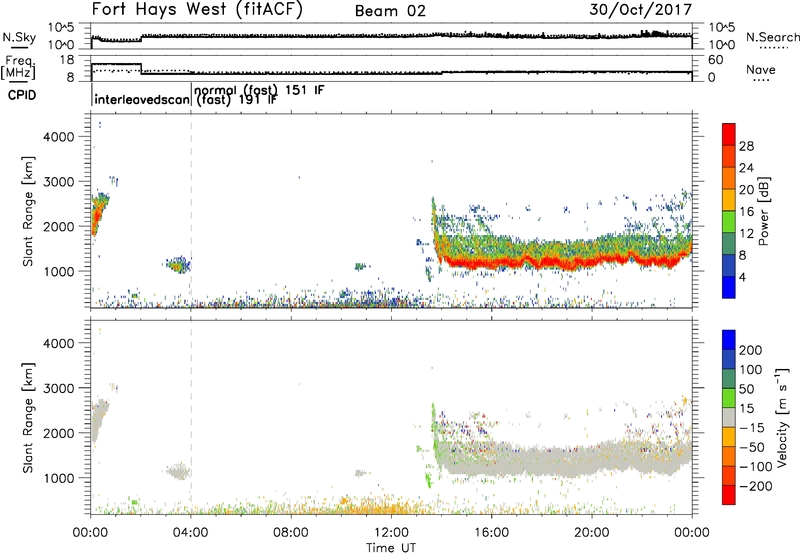Click the "interleavedscan" CPID text
The width and height of the screenshot is (800, 554).
point(142,99)
